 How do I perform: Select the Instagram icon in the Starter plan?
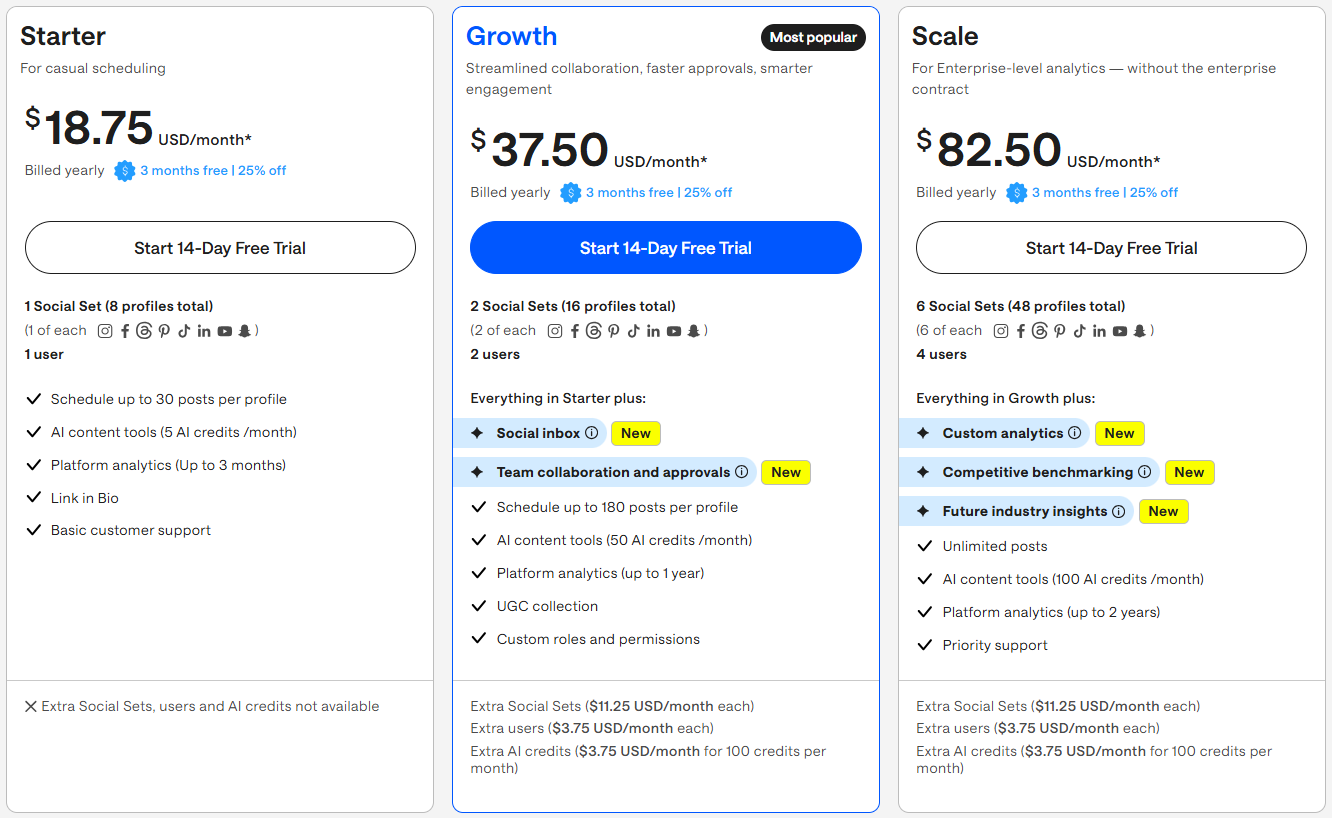tap(105, 330)
